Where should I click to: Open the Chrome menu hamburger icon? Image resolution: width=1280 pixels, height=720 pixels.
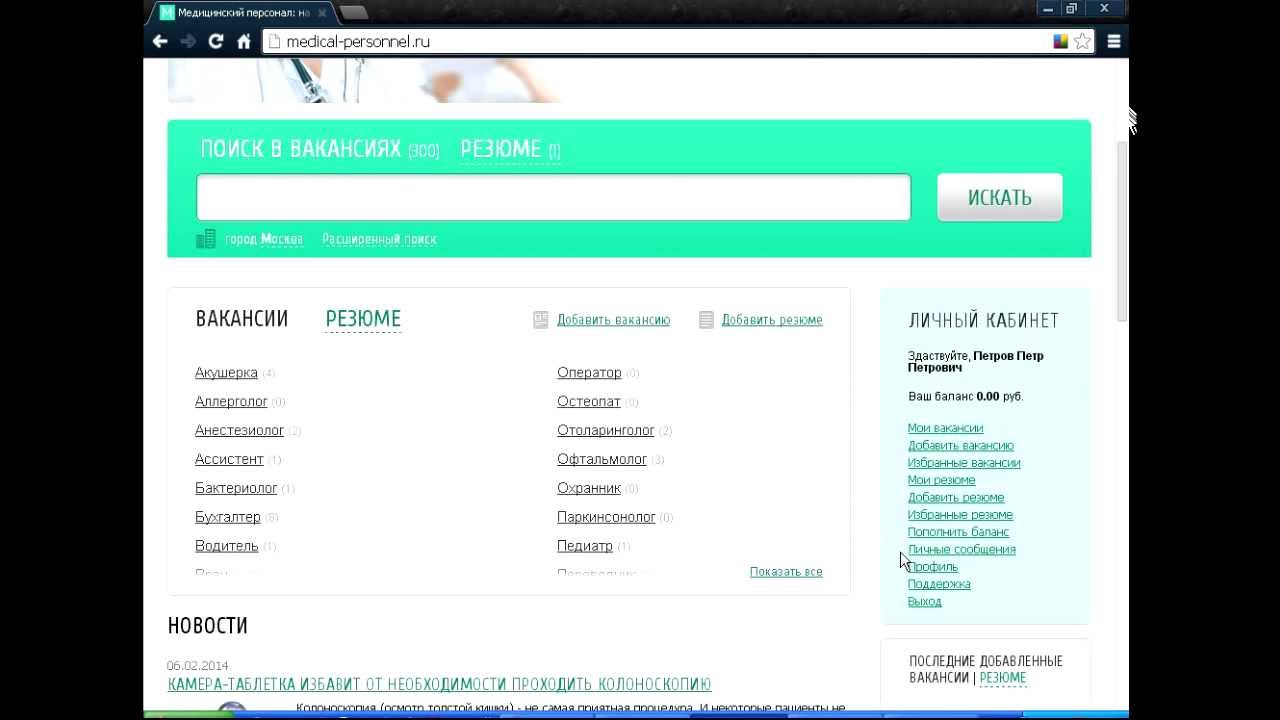pyautogui.click(x=1114, y=41)
